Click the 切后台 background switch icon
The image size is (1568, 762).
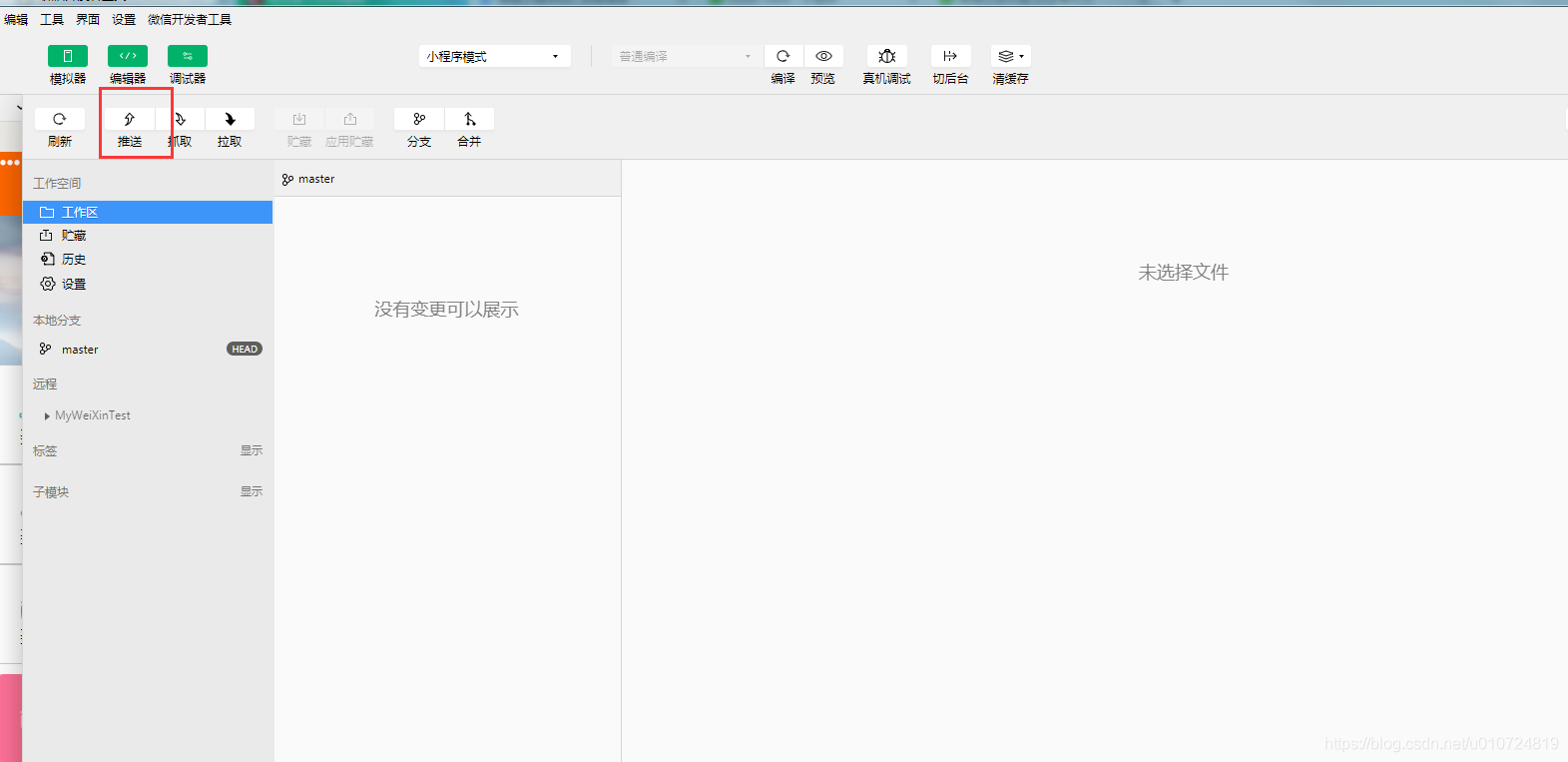(950, 56)
